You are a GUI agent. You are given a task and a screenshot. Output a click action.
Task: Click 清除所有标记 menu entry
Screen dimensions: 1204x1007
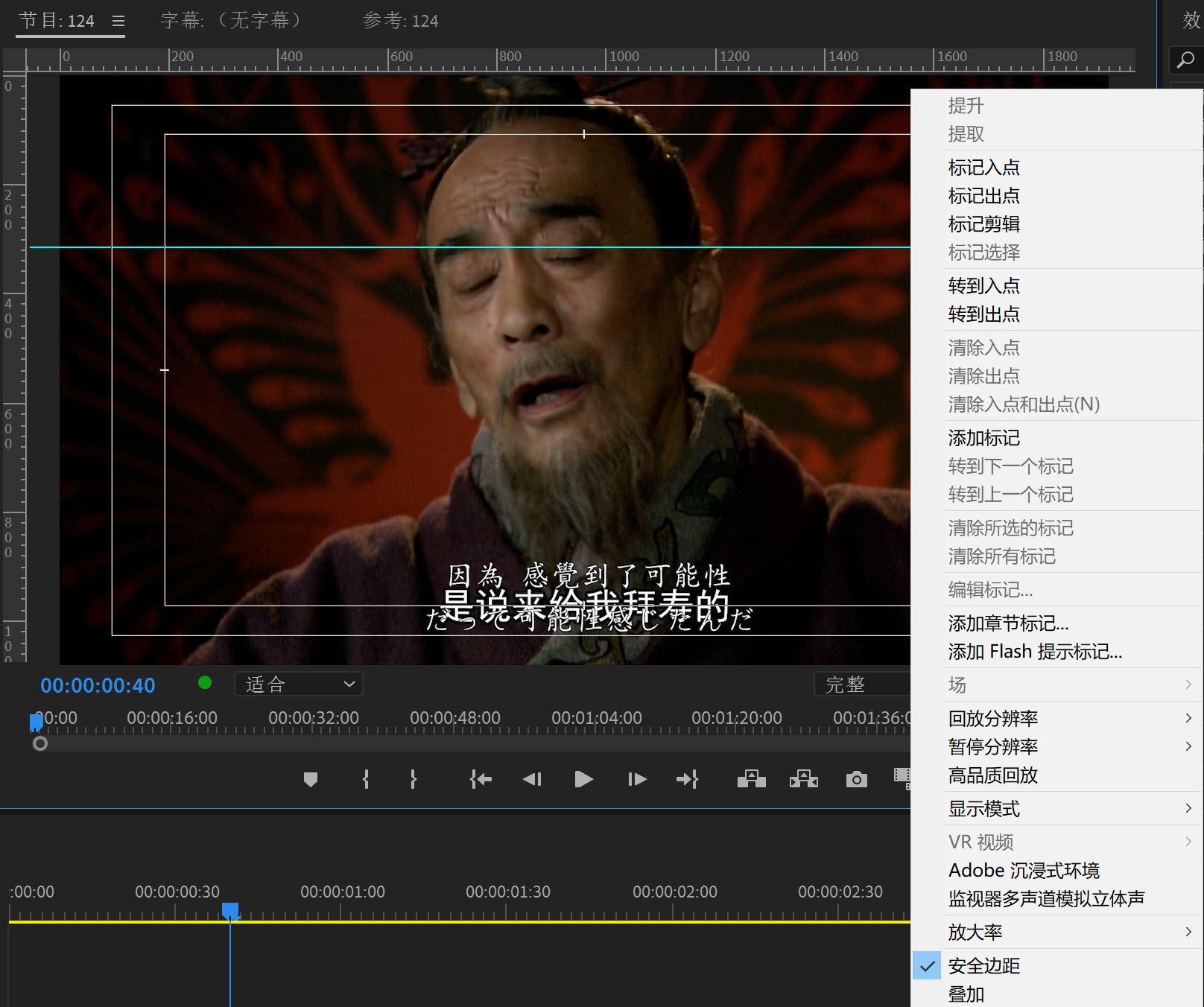1057,556
